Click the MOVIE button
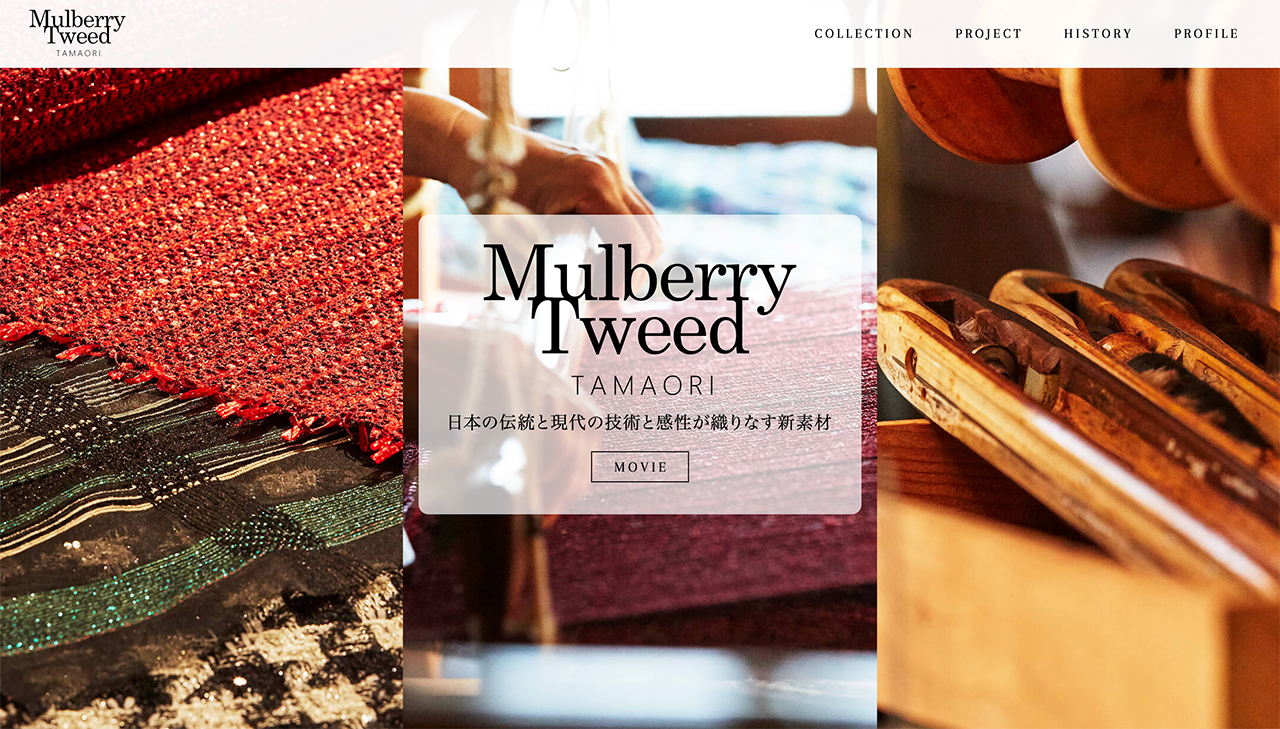Image resolution: width=1280 pixels, height=729 pixels. [640, 467]
